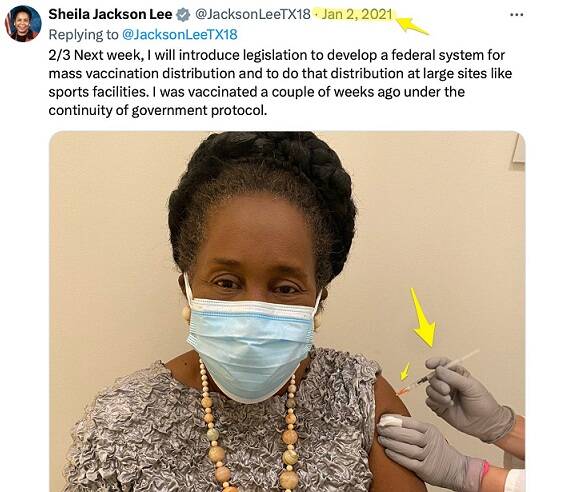The width and height of the screenshot is (573, 492).
Task: Open the @JacksonLeeTX18 handle in the header
Action: (x=253, y=14)
